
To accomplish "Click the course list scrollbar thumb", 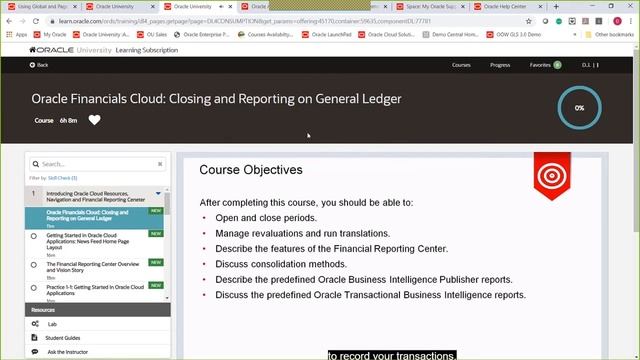I will click(x=167, y=204).
